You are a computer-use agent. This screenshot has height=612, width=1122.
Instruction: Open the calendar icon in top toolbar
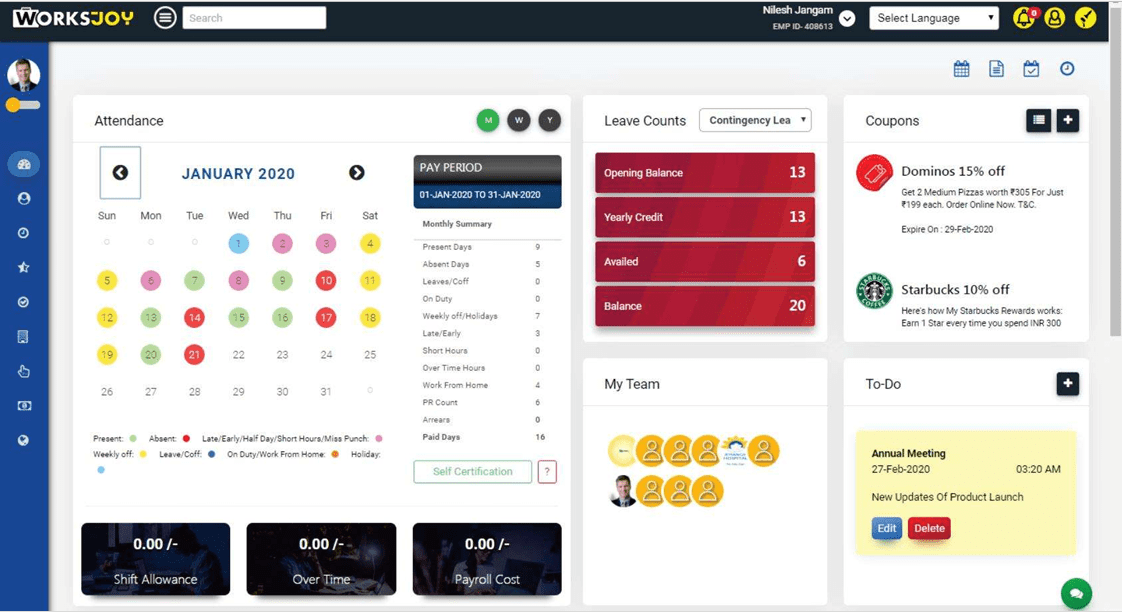tap(961, 69)
